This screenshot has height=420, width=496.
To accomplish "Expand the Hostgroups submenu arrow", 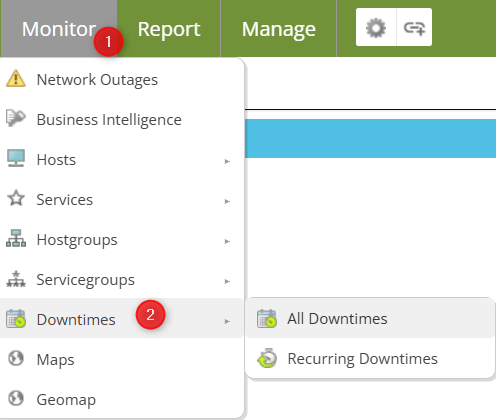I will [x=227, y=241].
